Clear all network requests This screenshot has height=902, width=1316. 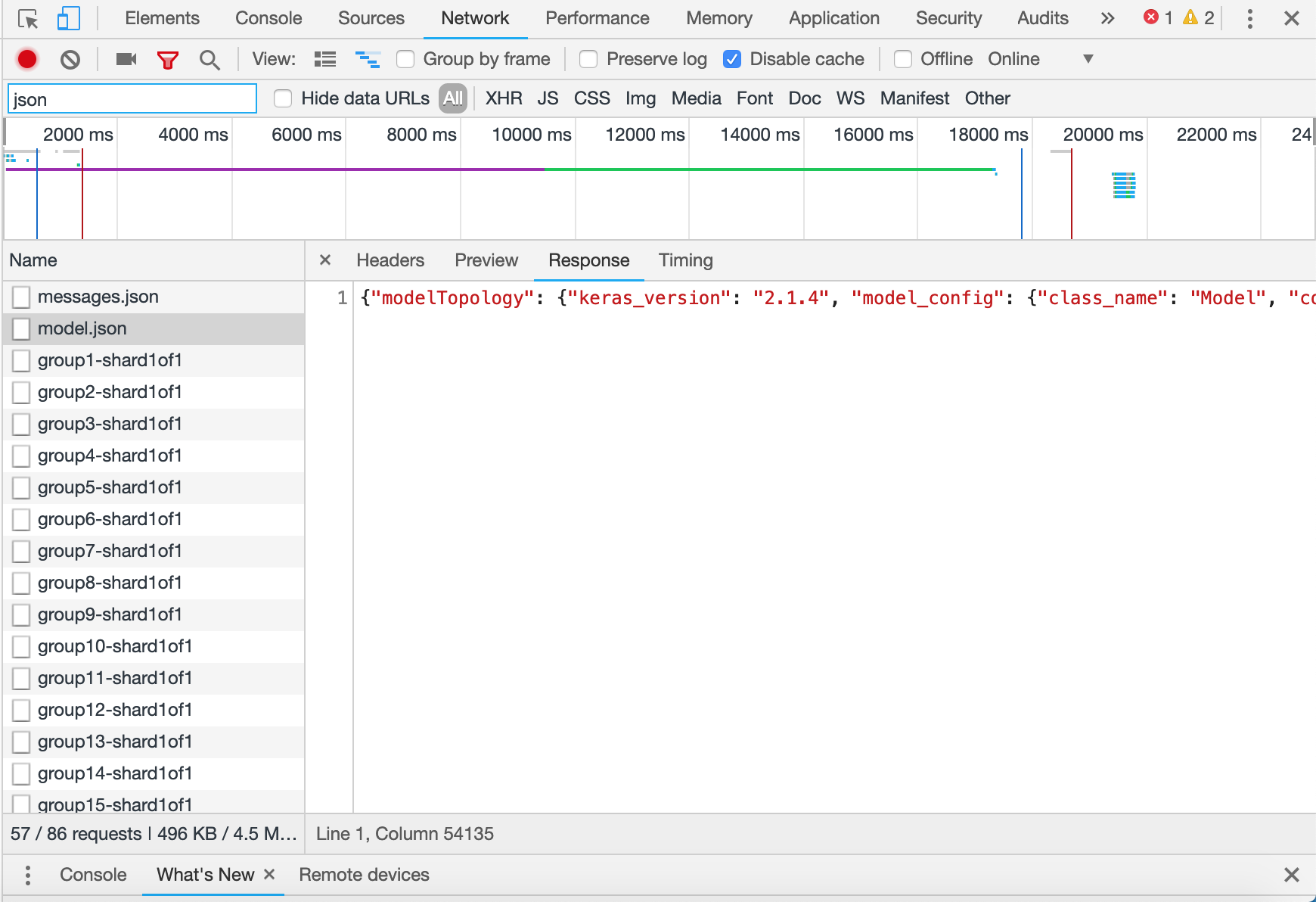click(70, 59)
